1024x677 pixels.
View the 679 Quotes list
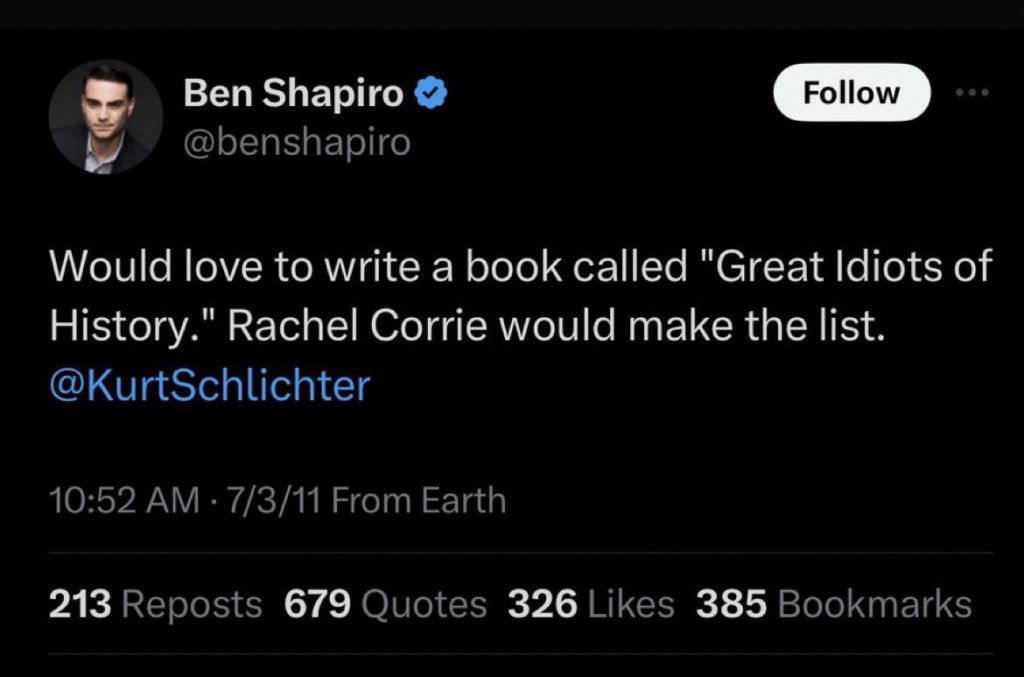[x=385, y=604]
